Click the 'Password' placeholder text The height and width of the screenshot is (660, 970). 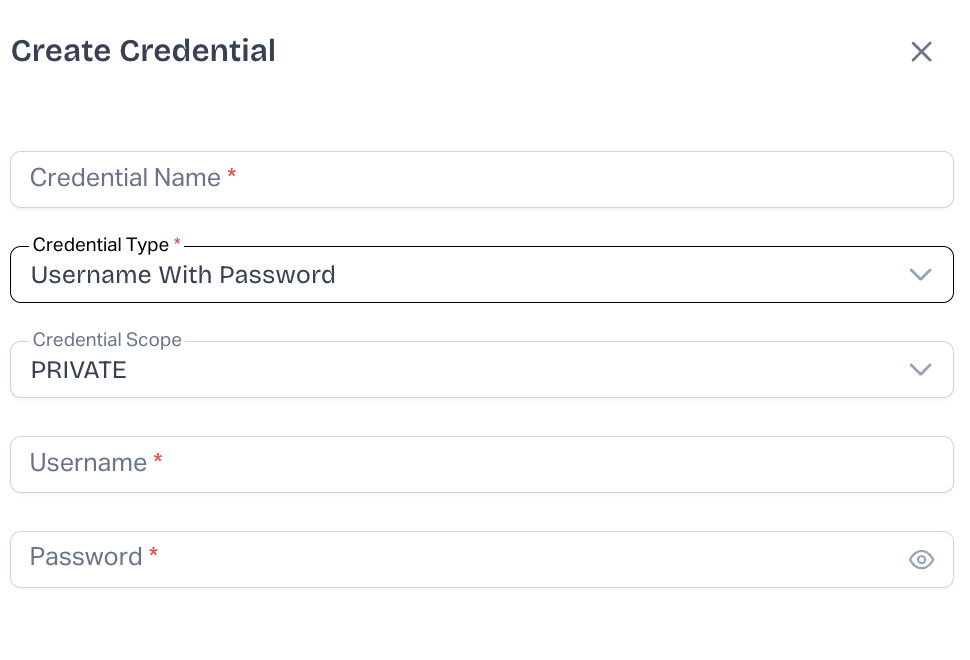(x=86, y=557)
